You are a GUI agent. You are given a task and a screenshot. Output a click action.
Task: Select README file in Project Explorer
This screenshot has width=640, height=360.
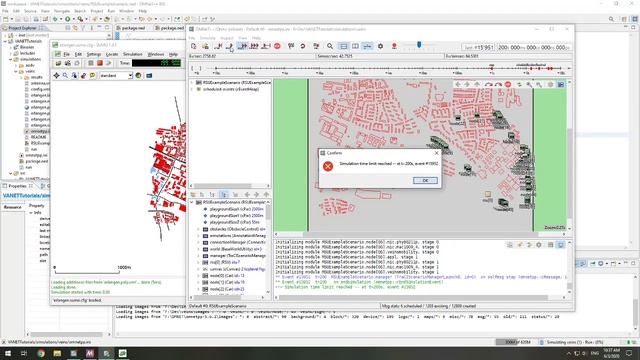[38, 137]
